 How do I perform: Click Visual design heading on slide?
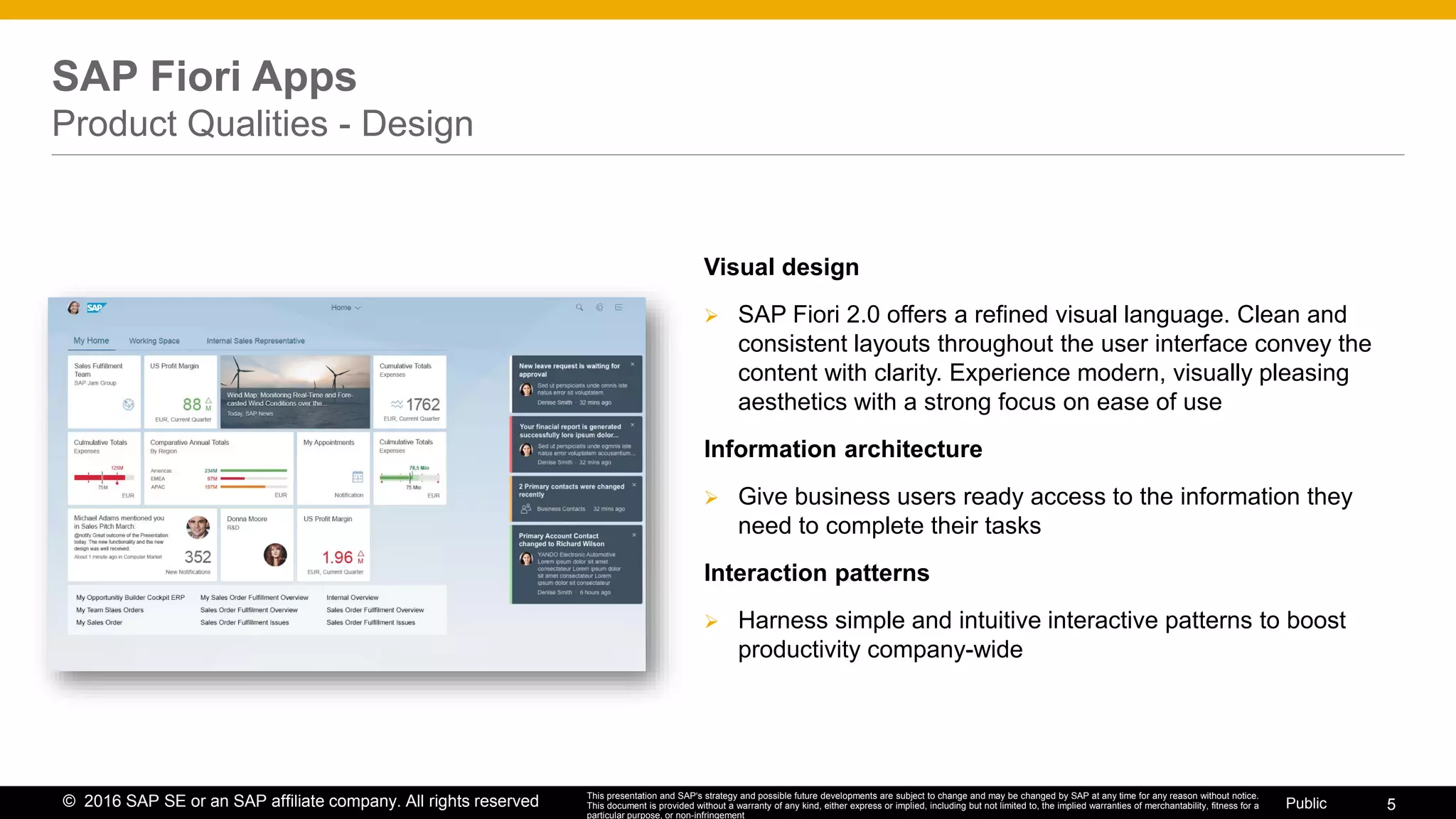pyautogui.click(x=781, y=267)
